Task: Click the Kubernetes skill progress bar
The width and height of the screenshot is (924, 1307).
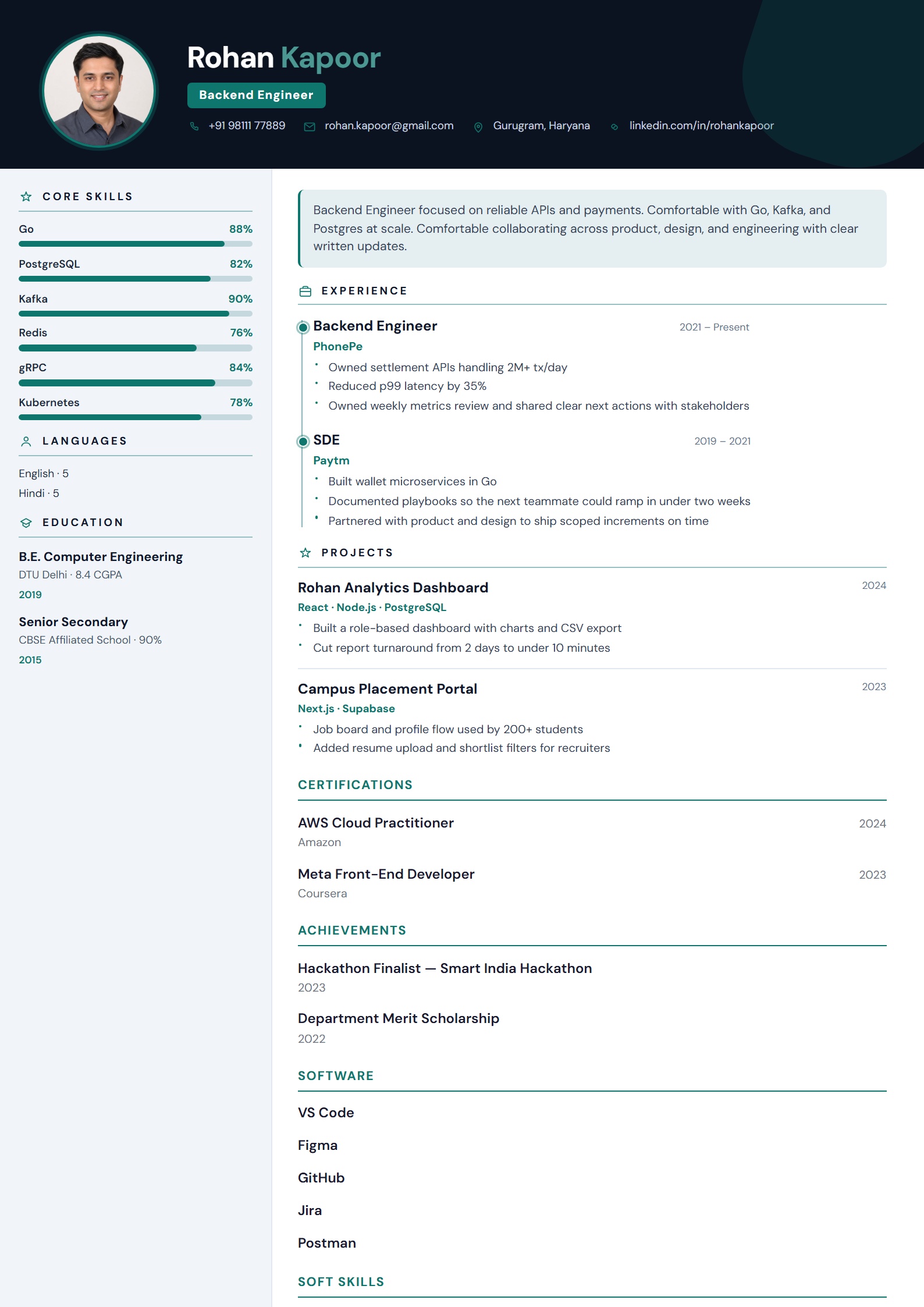Action: point(136,417)
